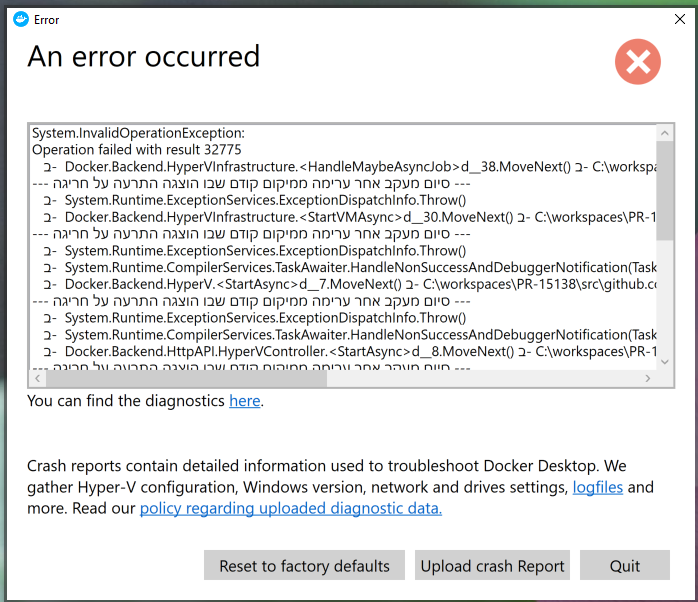Click the horizontal scrollbar thumb
Image resolution: width=698 pixels, height=602 pixels.
[x=187, y=378]
